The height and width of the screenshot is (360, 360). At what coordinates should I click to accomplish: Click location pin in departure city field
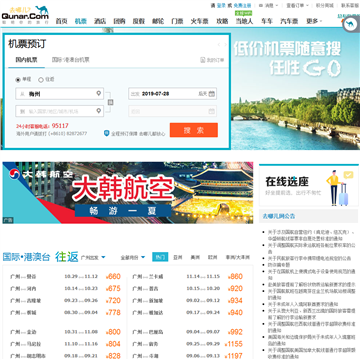click(x=99, y=93)
